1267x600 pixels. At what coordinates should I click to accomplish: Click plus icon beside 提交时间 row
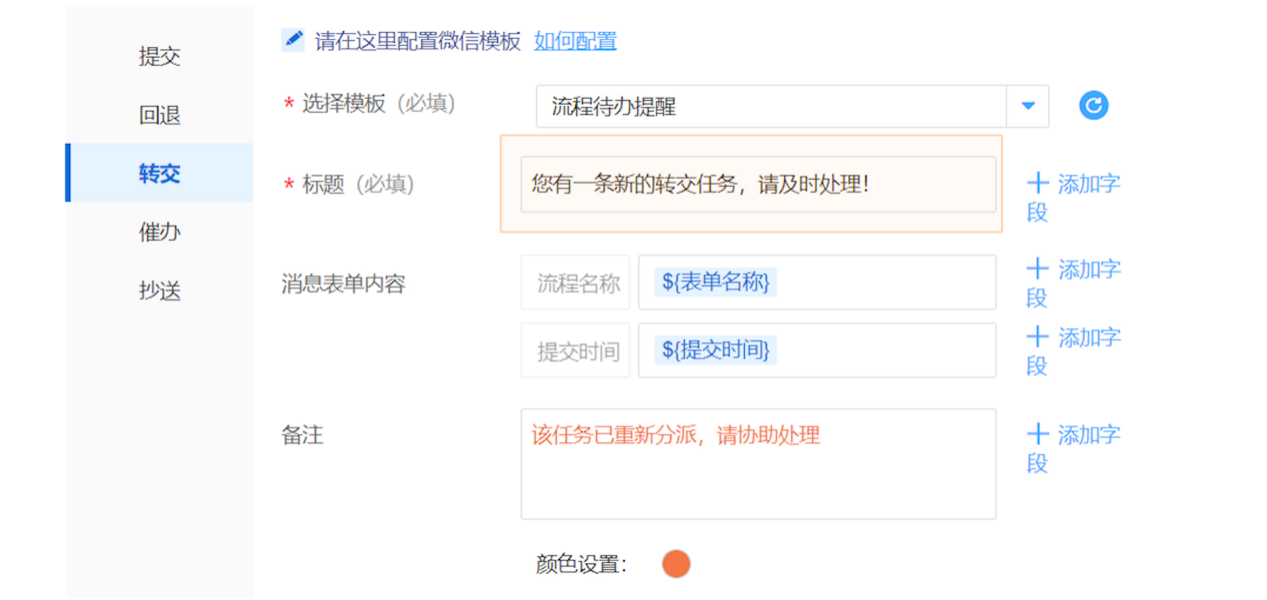pos(1038,337)
